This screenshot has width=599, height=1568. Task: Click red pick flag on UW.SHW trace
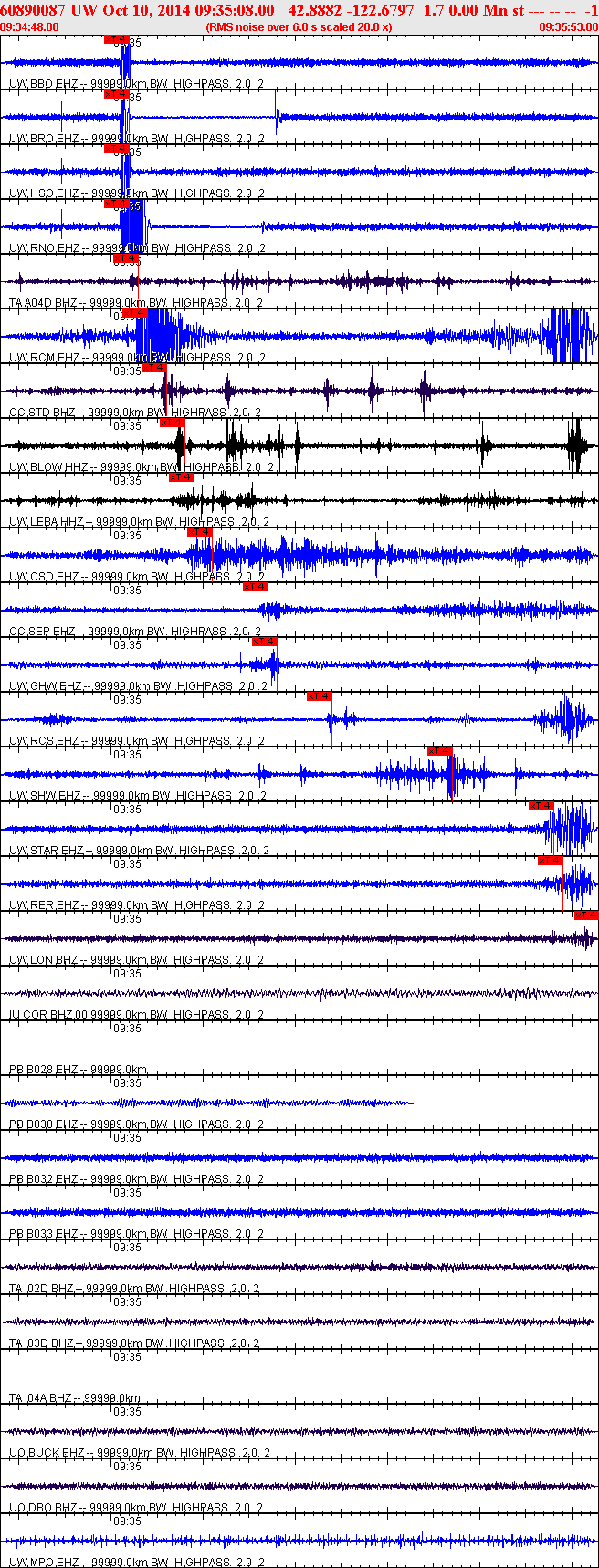click(439, 751)
